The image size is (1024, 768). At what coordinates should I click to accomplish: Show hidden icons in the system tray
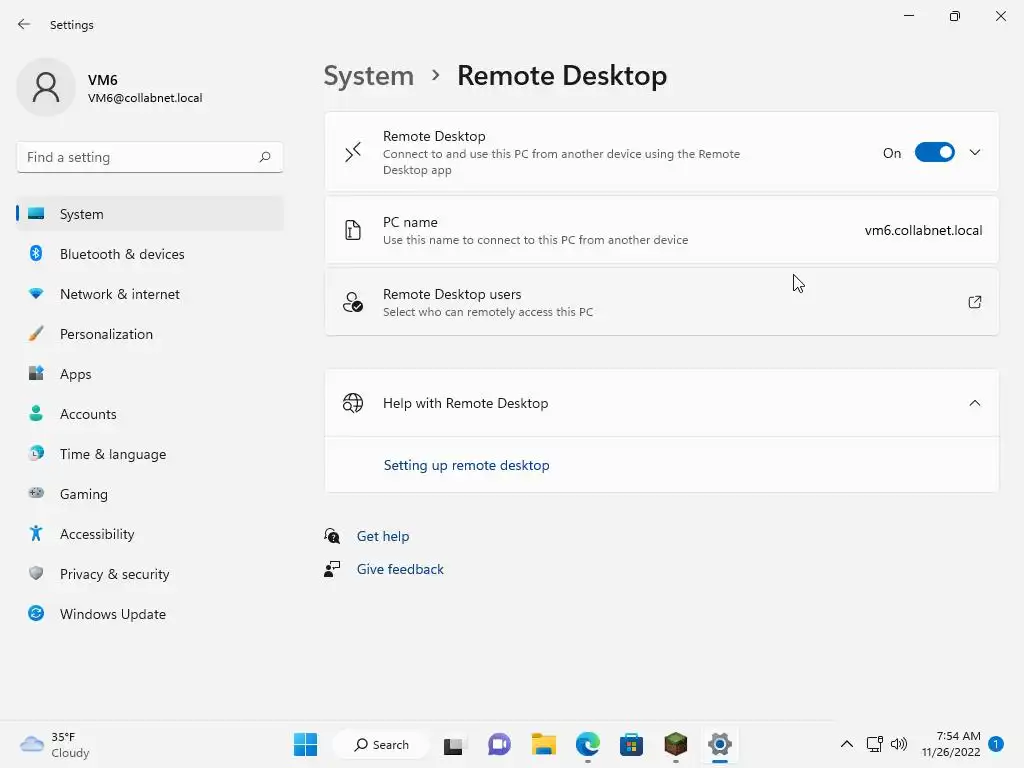[846, 744]
